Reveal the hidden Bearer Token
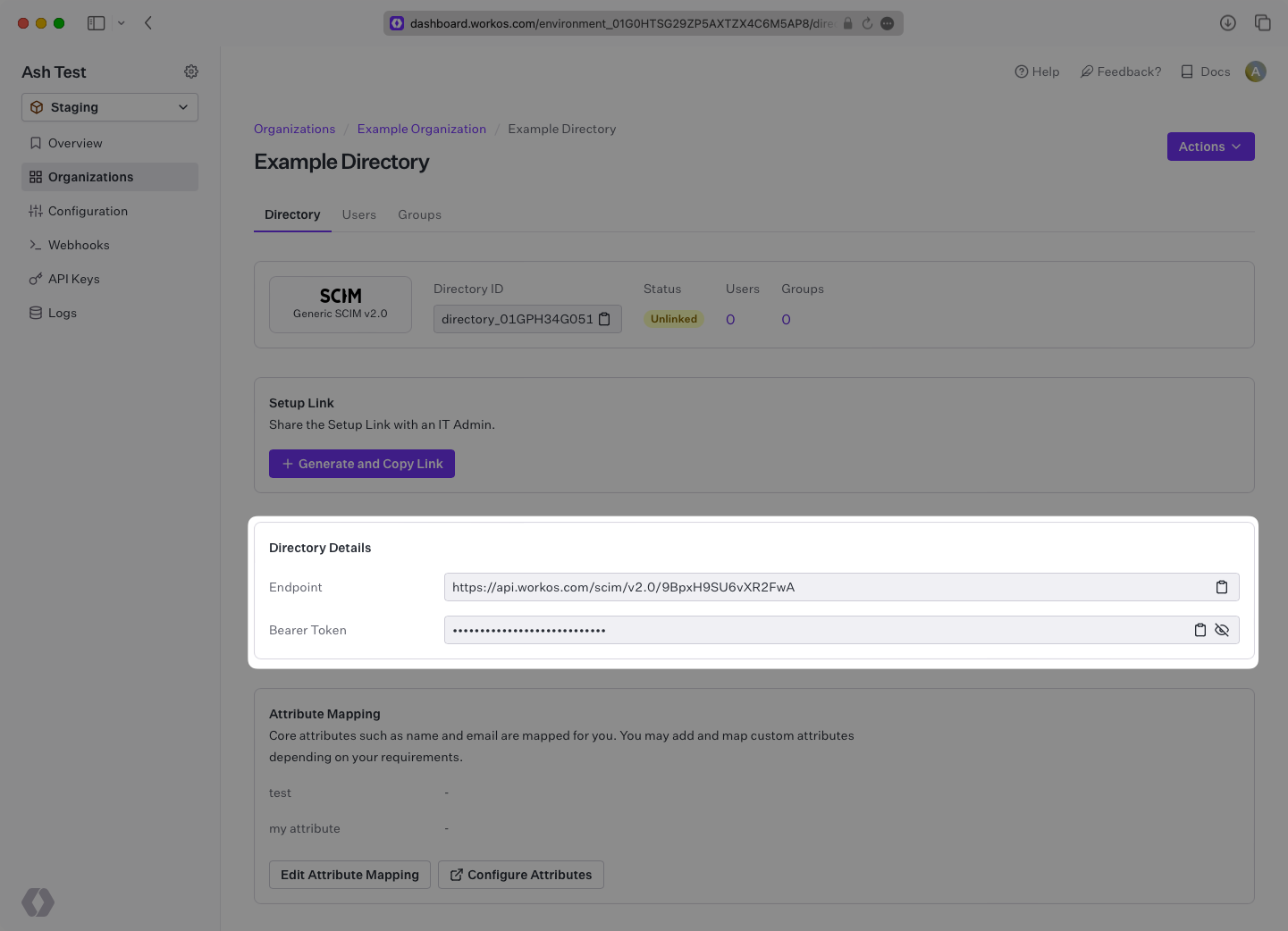 (x=1222, y=630)
